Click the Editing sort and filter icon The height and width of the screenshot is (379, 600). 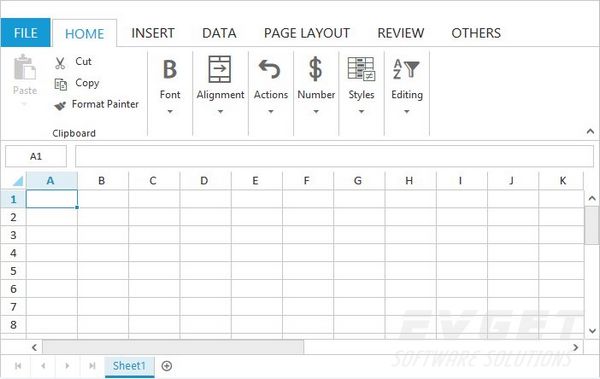(406, 69)
